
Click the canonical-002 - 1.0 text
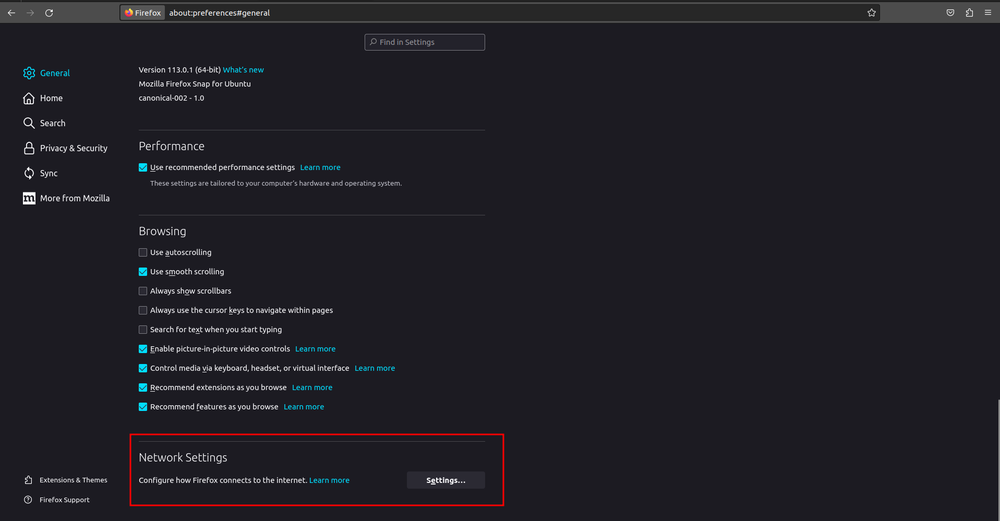tap(172, 98)
